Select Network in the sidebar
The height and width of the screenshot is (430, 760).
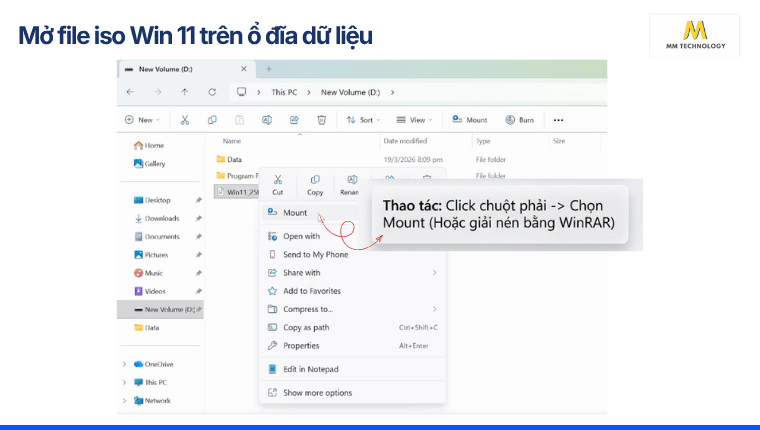click(x=152, y=400)
